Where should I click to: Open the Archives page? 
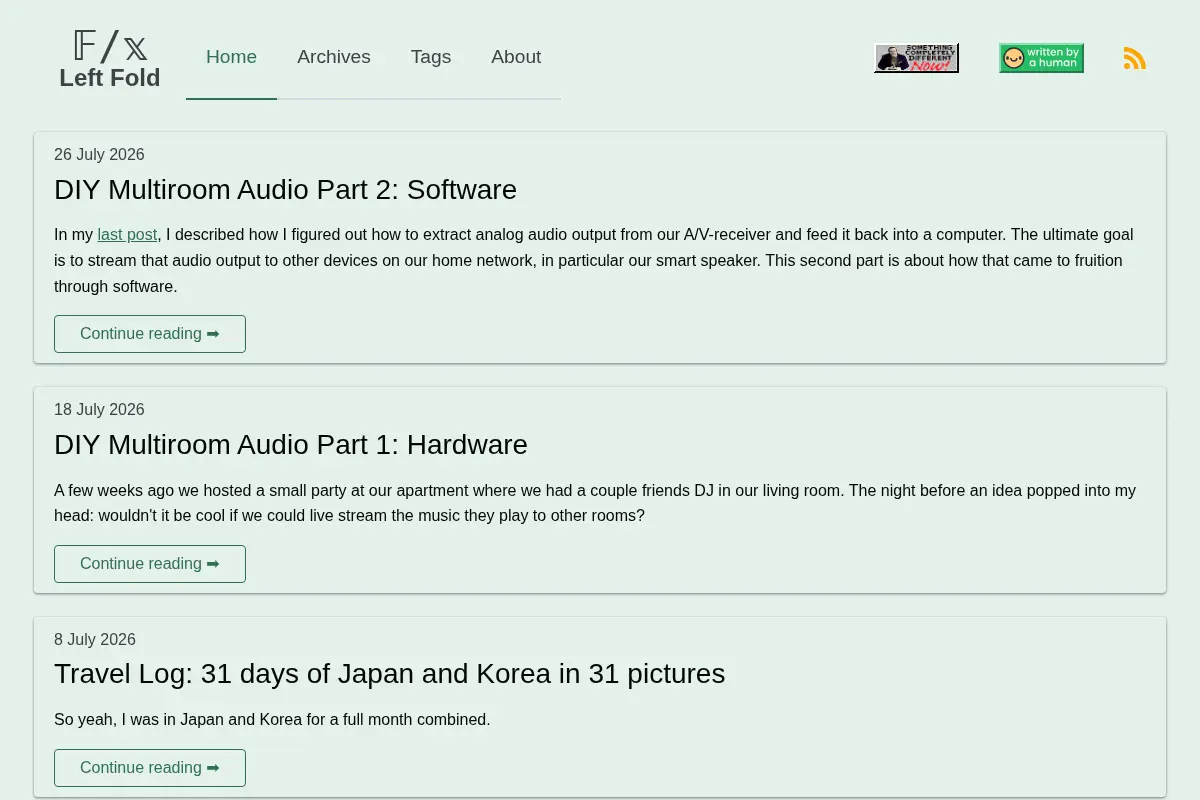click(x=334, y=57)
